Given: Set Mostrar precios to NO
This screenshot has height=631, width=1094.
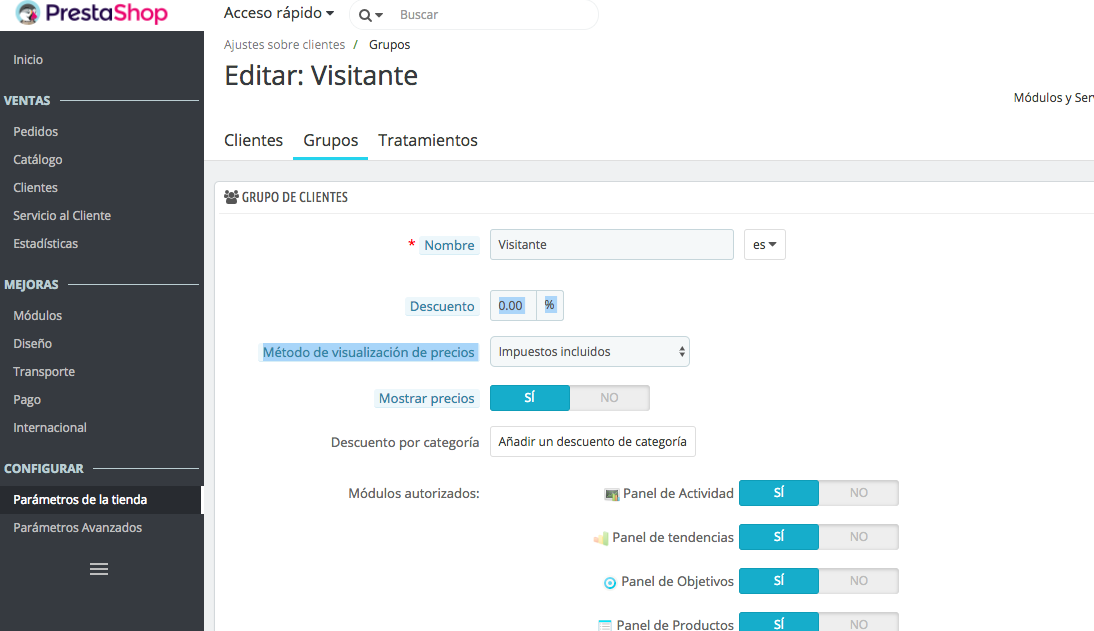Looking at the screenshot, I should coord(609,398).
